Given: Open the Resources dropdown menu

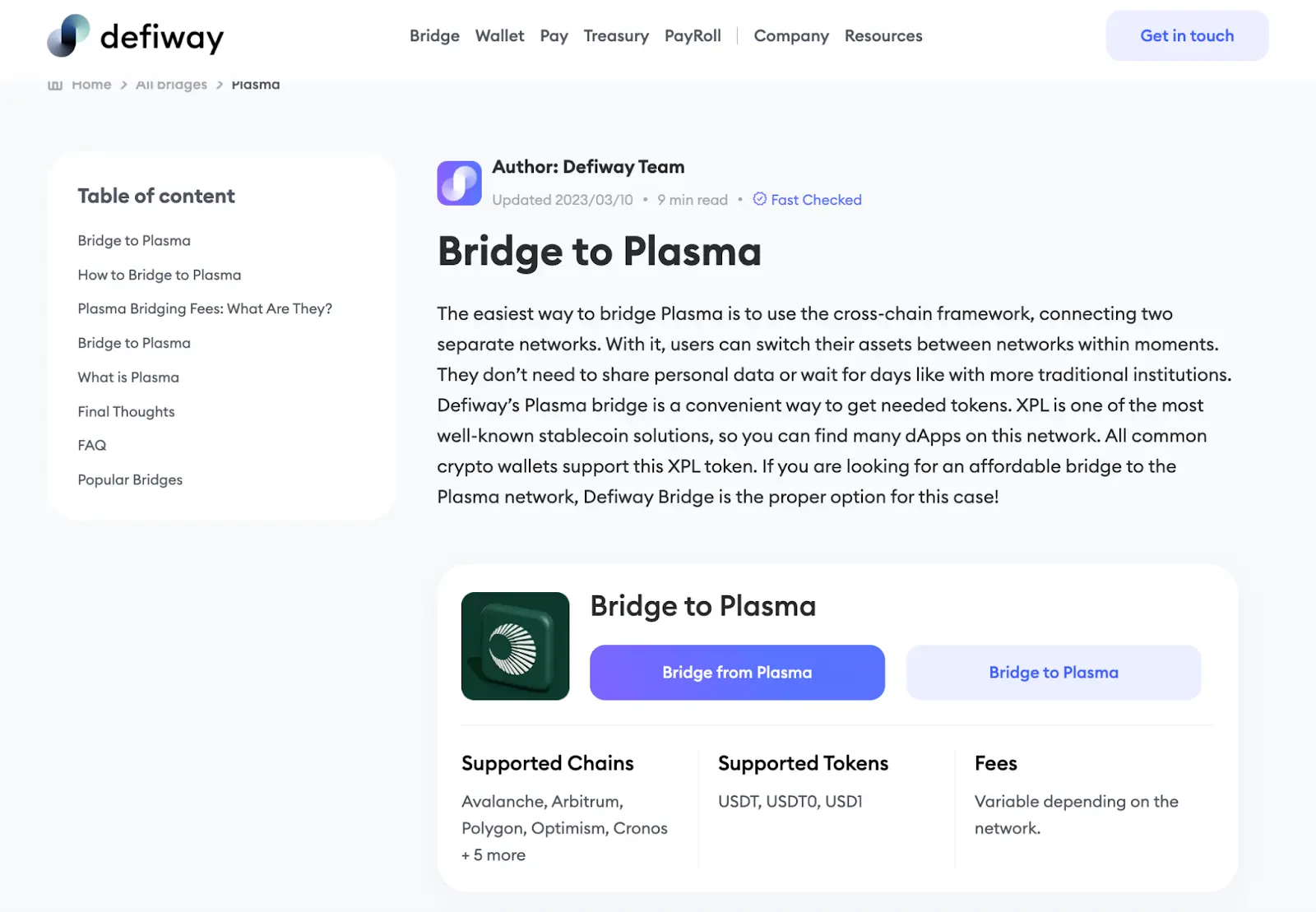Looking at the screenshot, I should (883, 35).
